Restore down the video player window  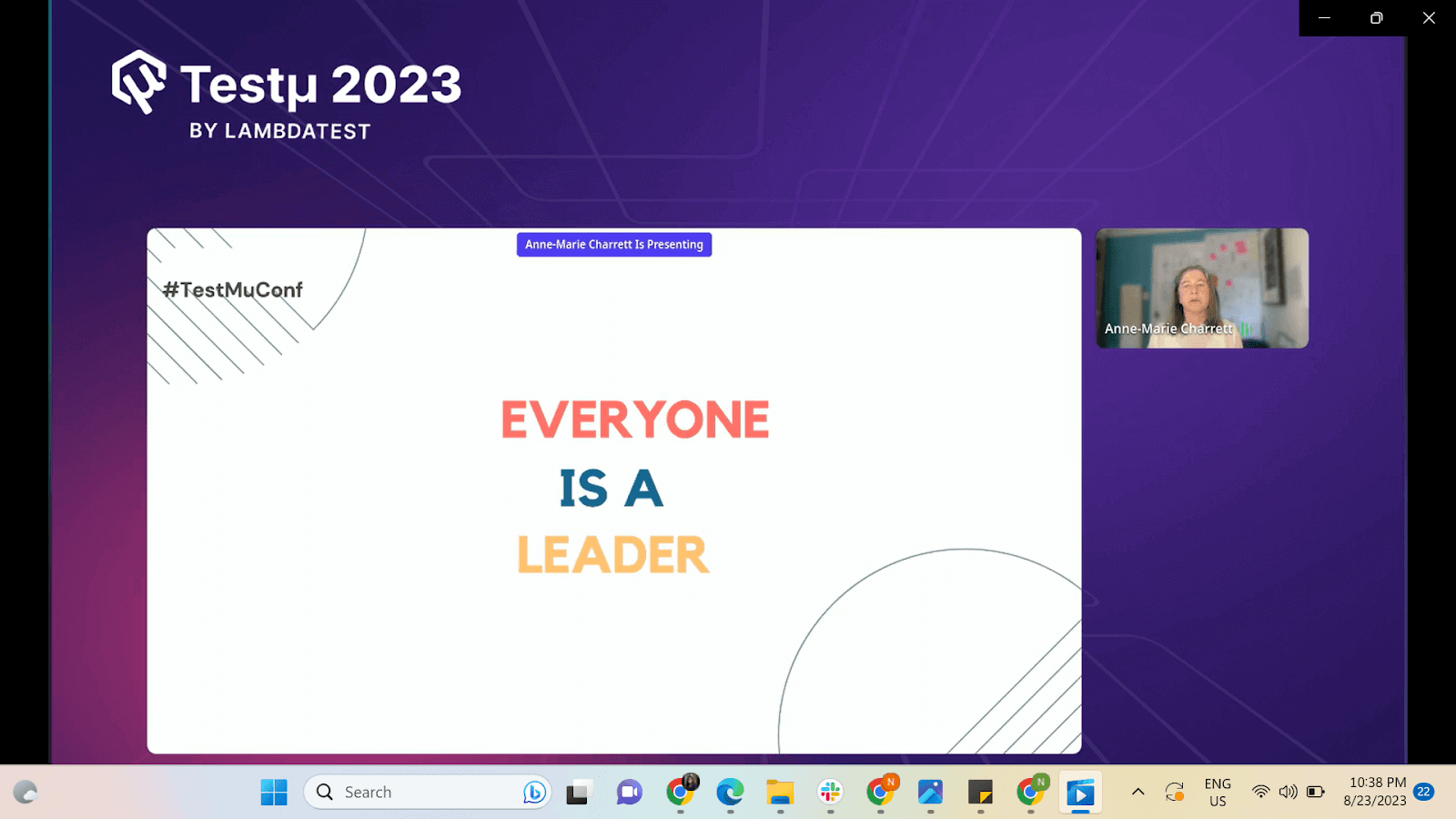click(x=1377, y=18)
